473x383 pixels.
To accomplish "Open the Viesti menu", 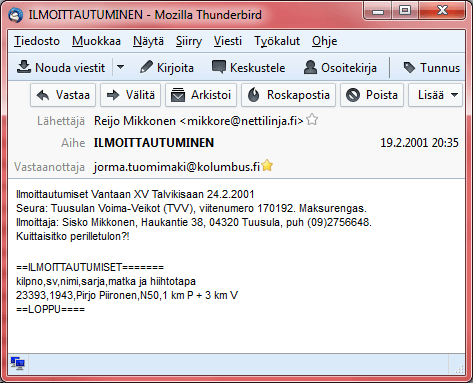I will pos(228,41).
